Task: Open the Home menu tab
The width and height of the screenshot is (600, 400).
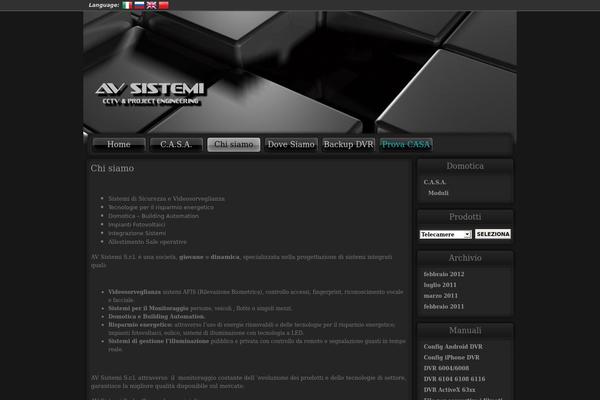Action: point(119,145)
